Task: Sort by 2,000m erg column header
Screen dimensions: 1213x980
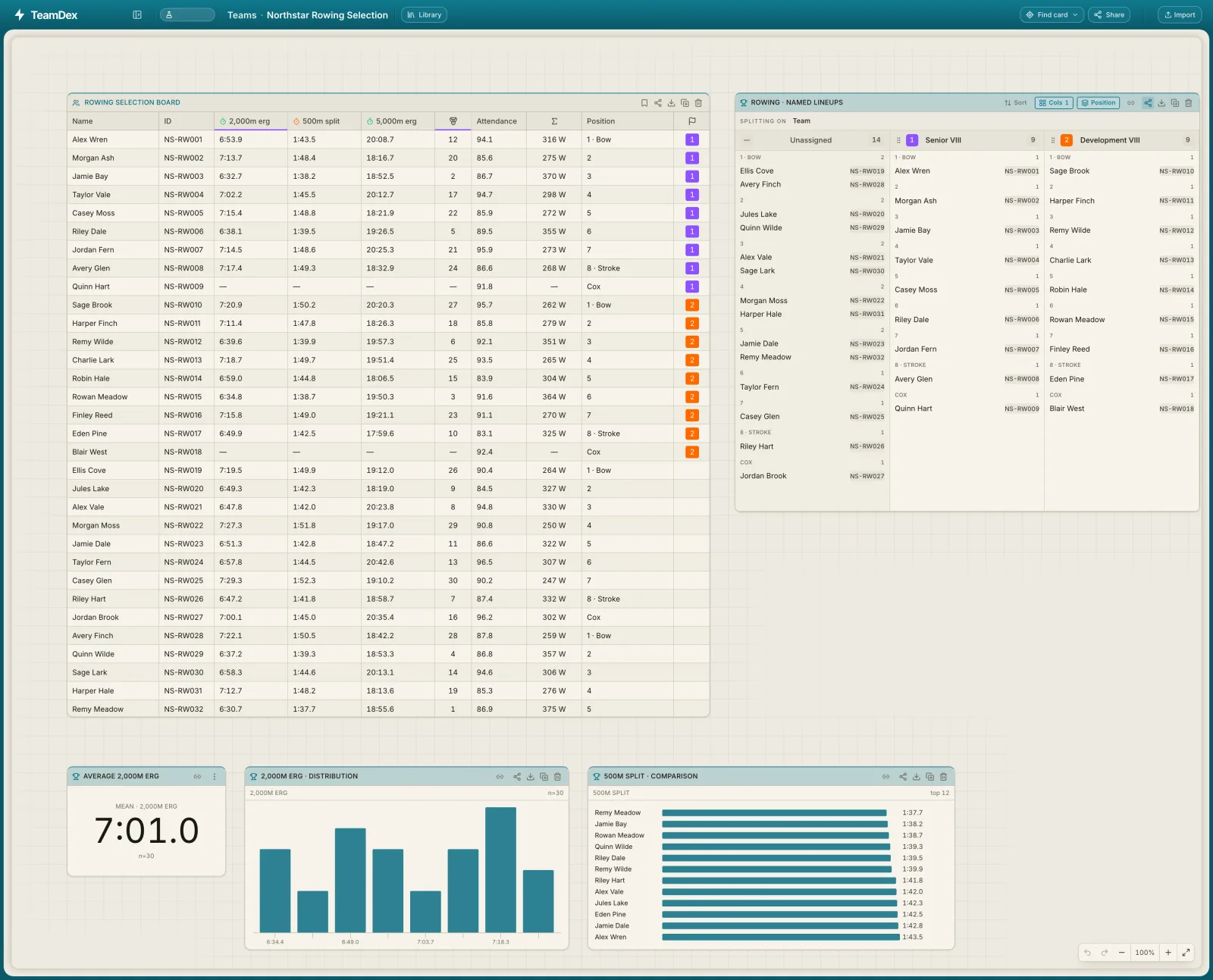Action: (251, 121)
